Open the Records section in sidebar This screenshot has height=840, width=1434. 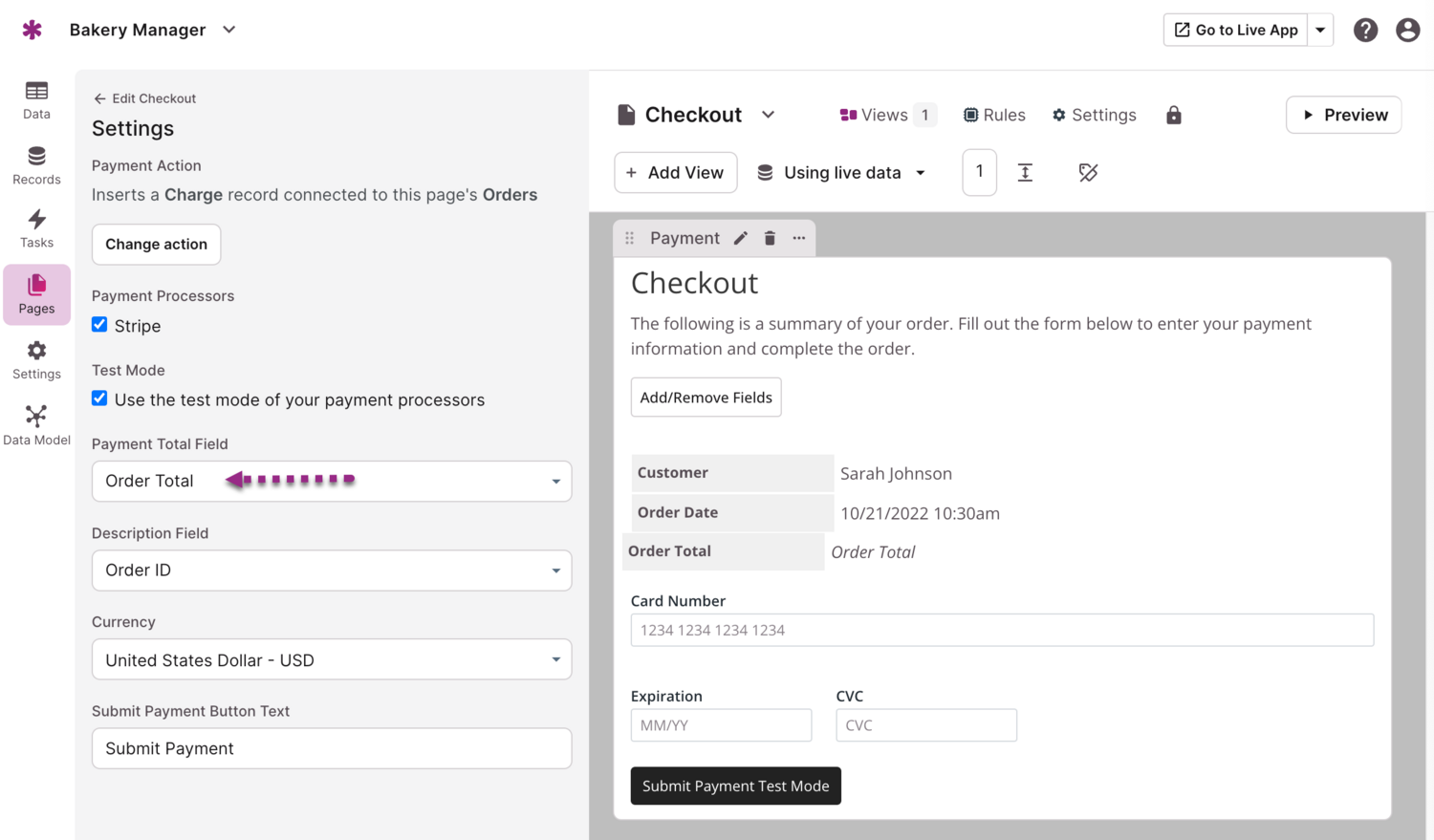click(36, 165)
